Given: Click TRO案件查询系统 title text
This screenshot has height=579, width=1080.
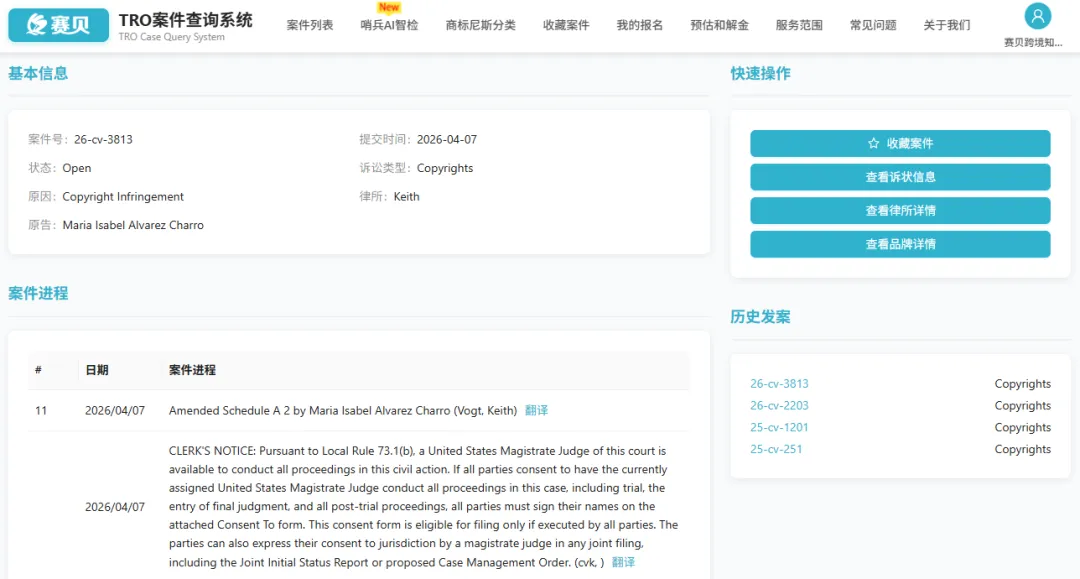Looking at the screenshot, I should tap(185, 20).
